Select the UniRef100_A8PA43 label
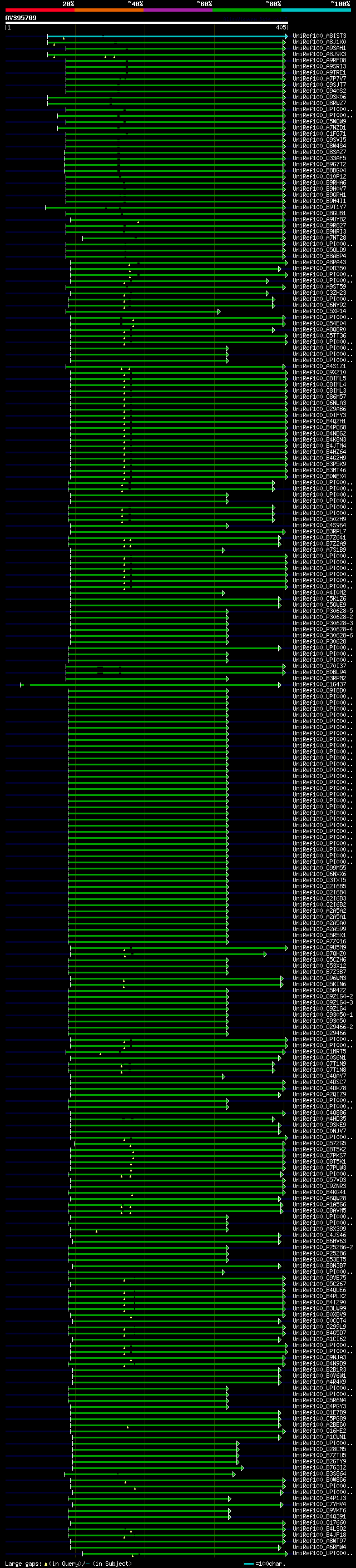The height and width of the screenshot is (1568, 356). [x=319, y=263]
